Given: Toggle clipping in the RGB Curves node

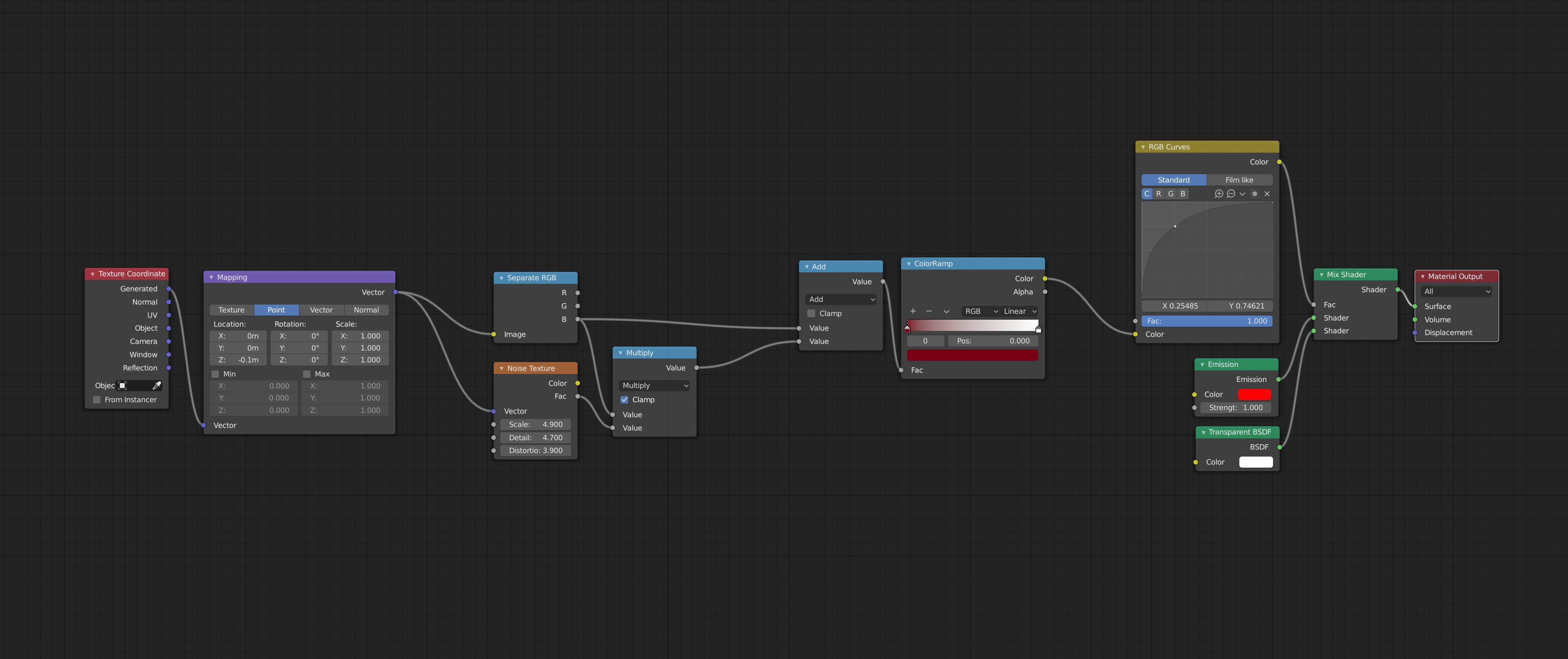Looking at the screenshot, I should pyautogui.click(x=1254, y=194).
